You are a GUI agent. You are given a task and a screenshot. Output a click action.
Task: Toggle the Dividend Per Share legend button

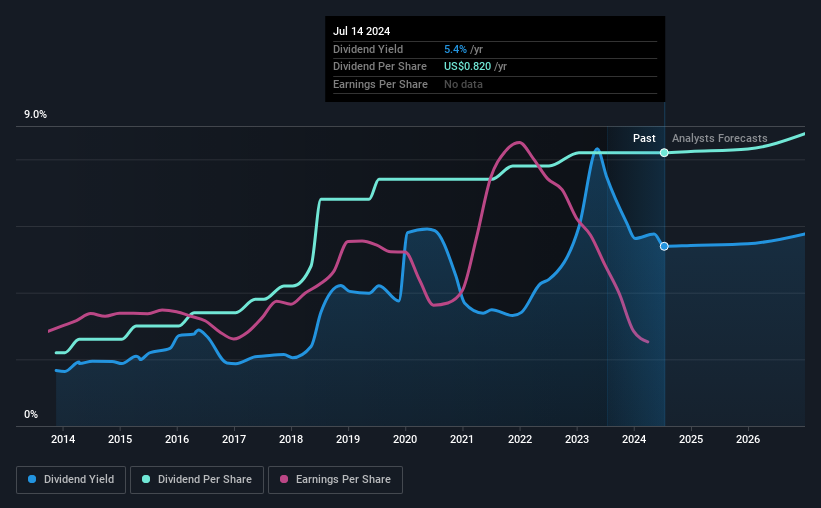[197, 480]
